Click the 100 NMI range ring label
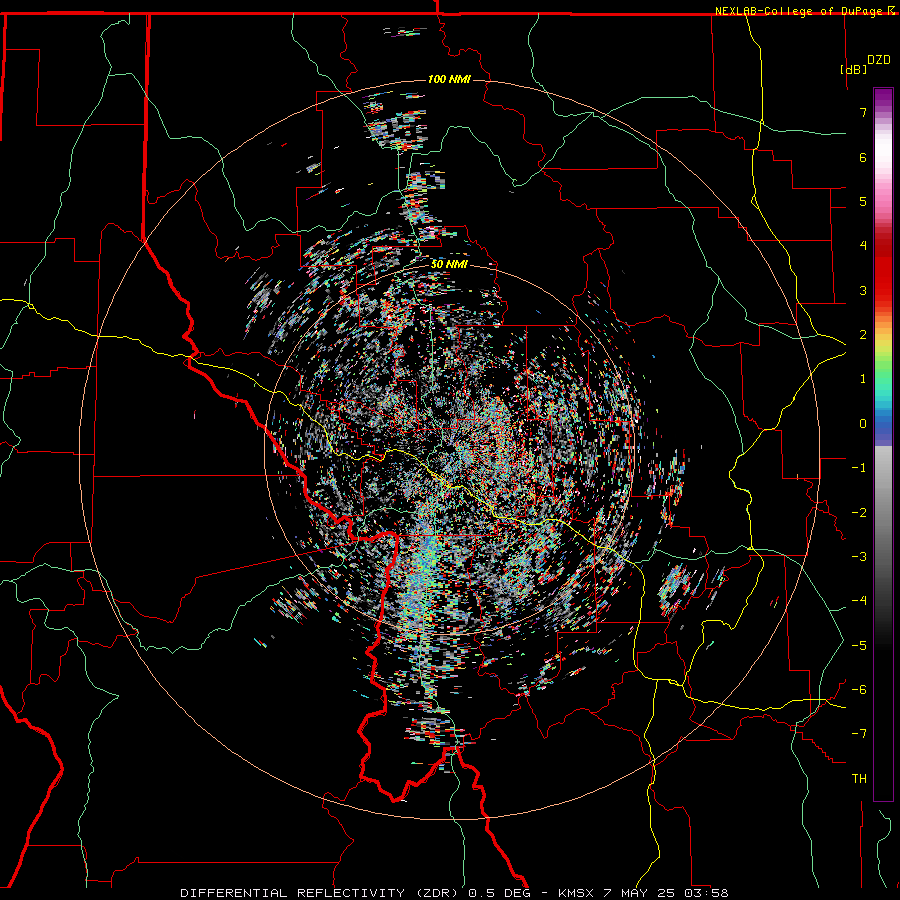 [x=449, y=79]
